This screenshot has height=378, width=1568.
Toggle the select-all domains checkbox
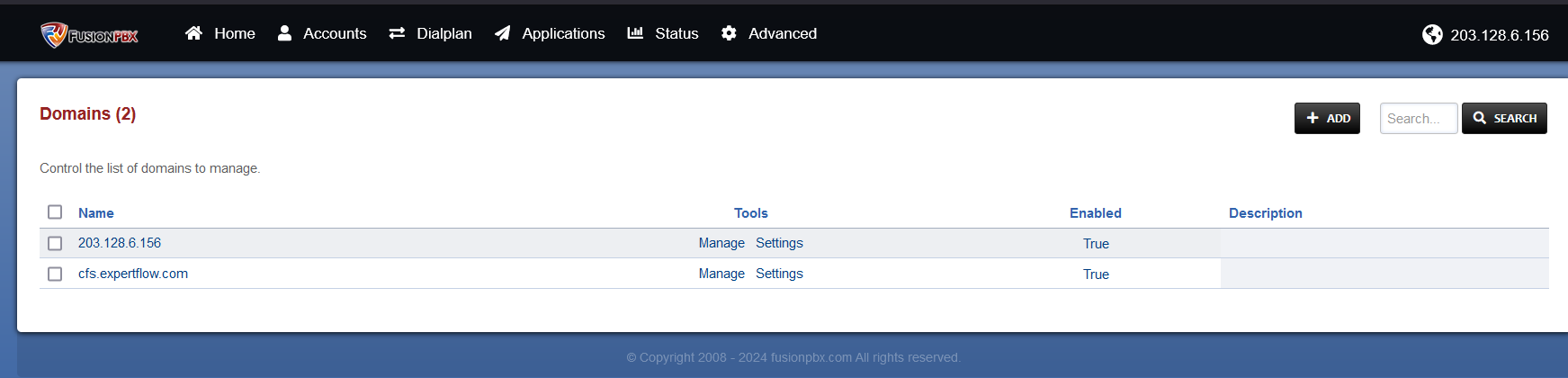coord(55,212)
